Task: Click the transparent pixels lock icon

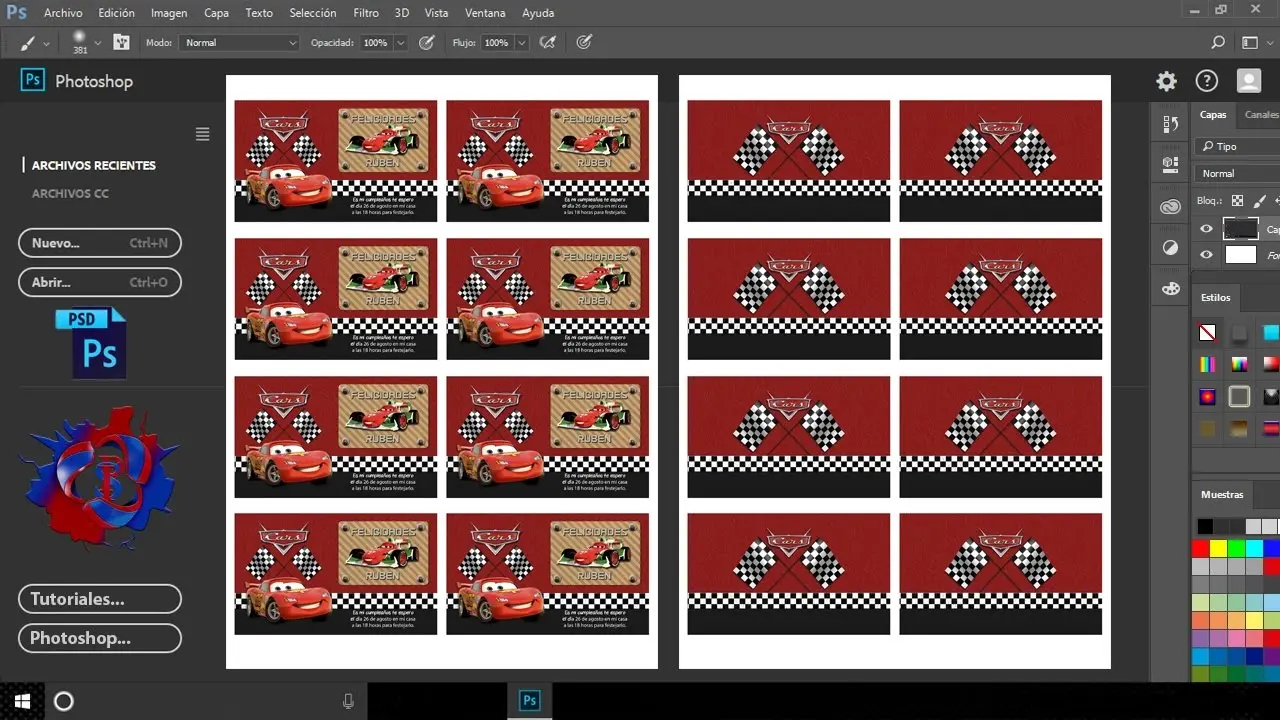Action: [1237, 201]
